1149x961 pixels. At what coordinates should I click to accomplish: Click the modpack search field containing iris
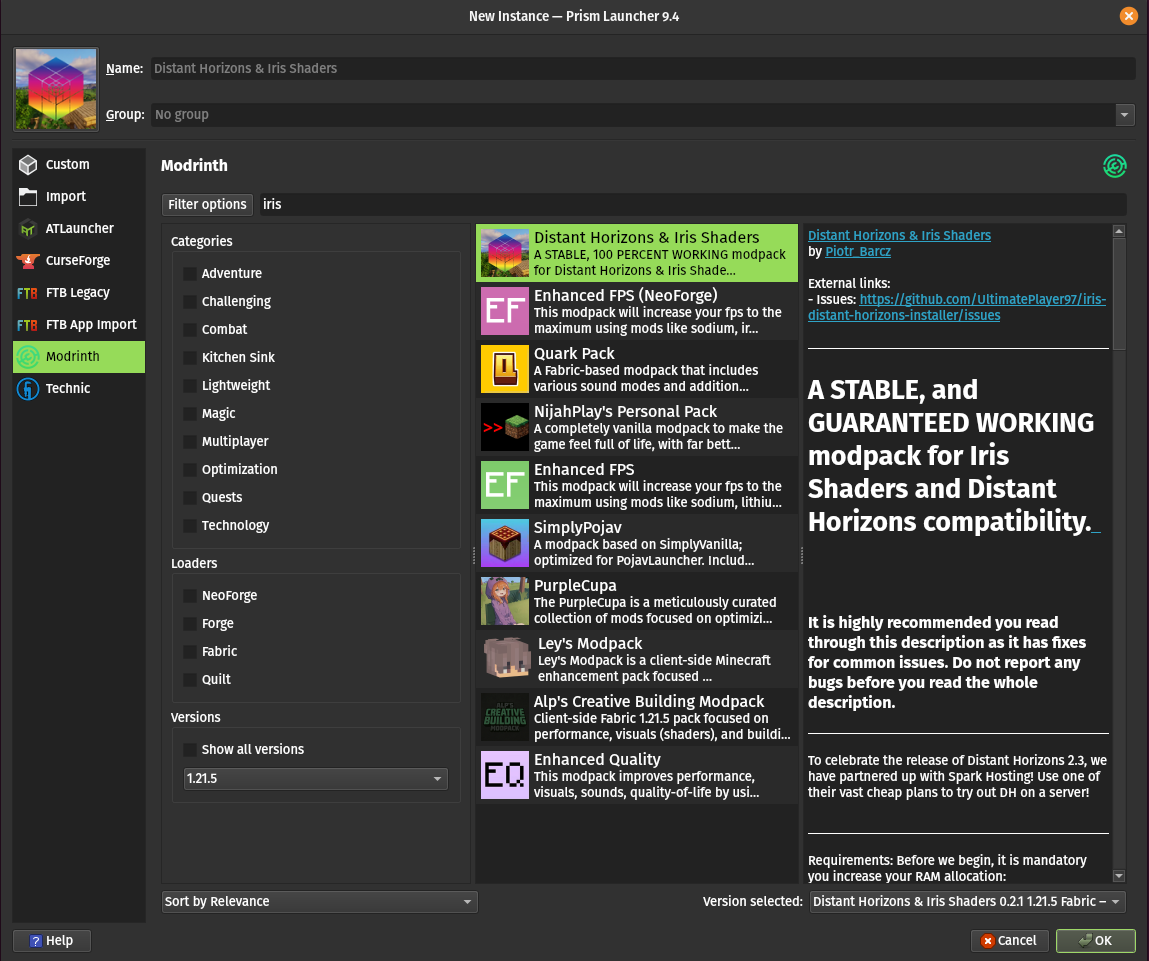(692, 204)
